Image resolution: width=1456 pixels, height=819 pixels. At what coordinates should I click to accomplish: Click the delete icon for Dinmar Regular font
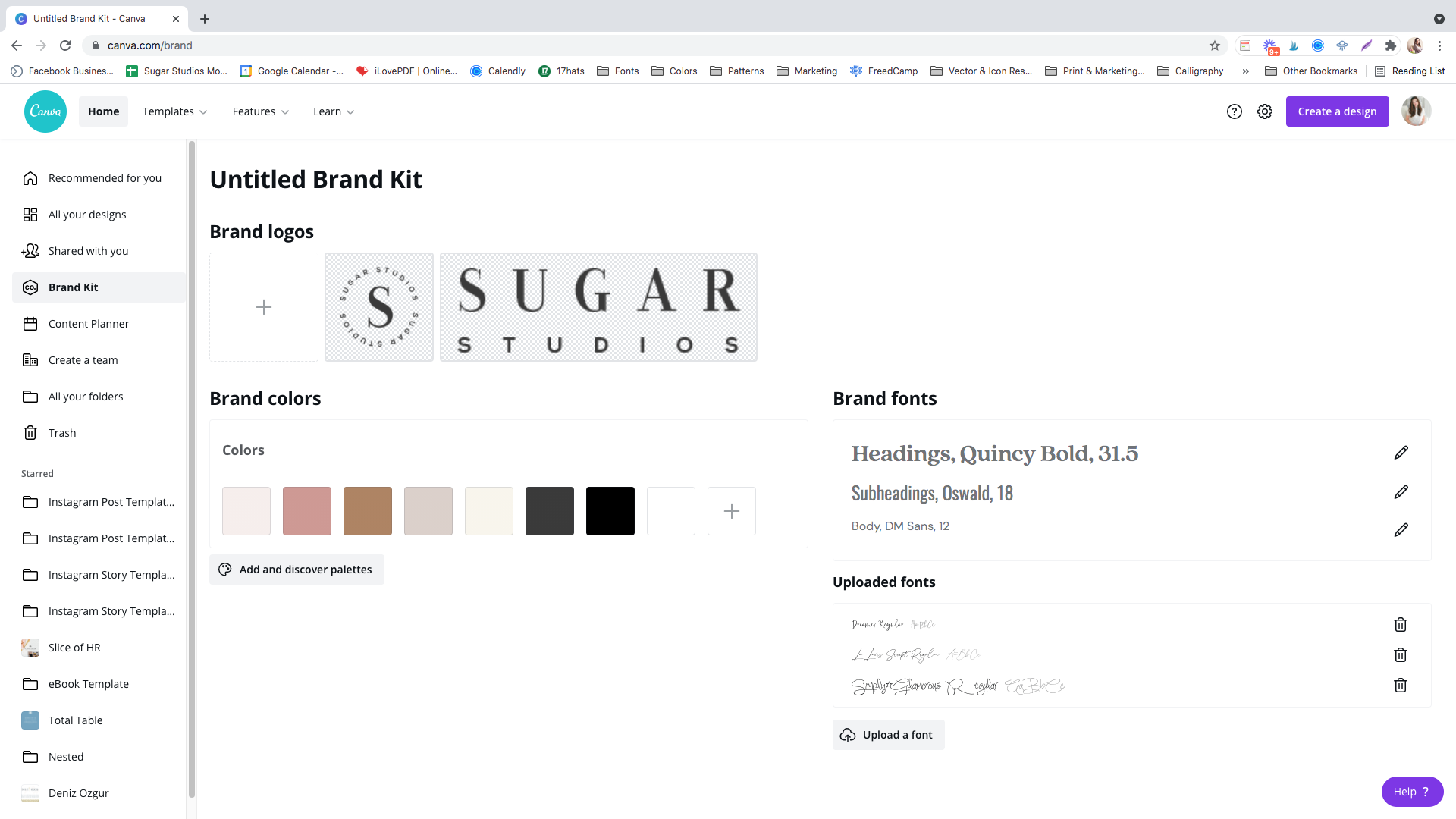click(1401, 625)
